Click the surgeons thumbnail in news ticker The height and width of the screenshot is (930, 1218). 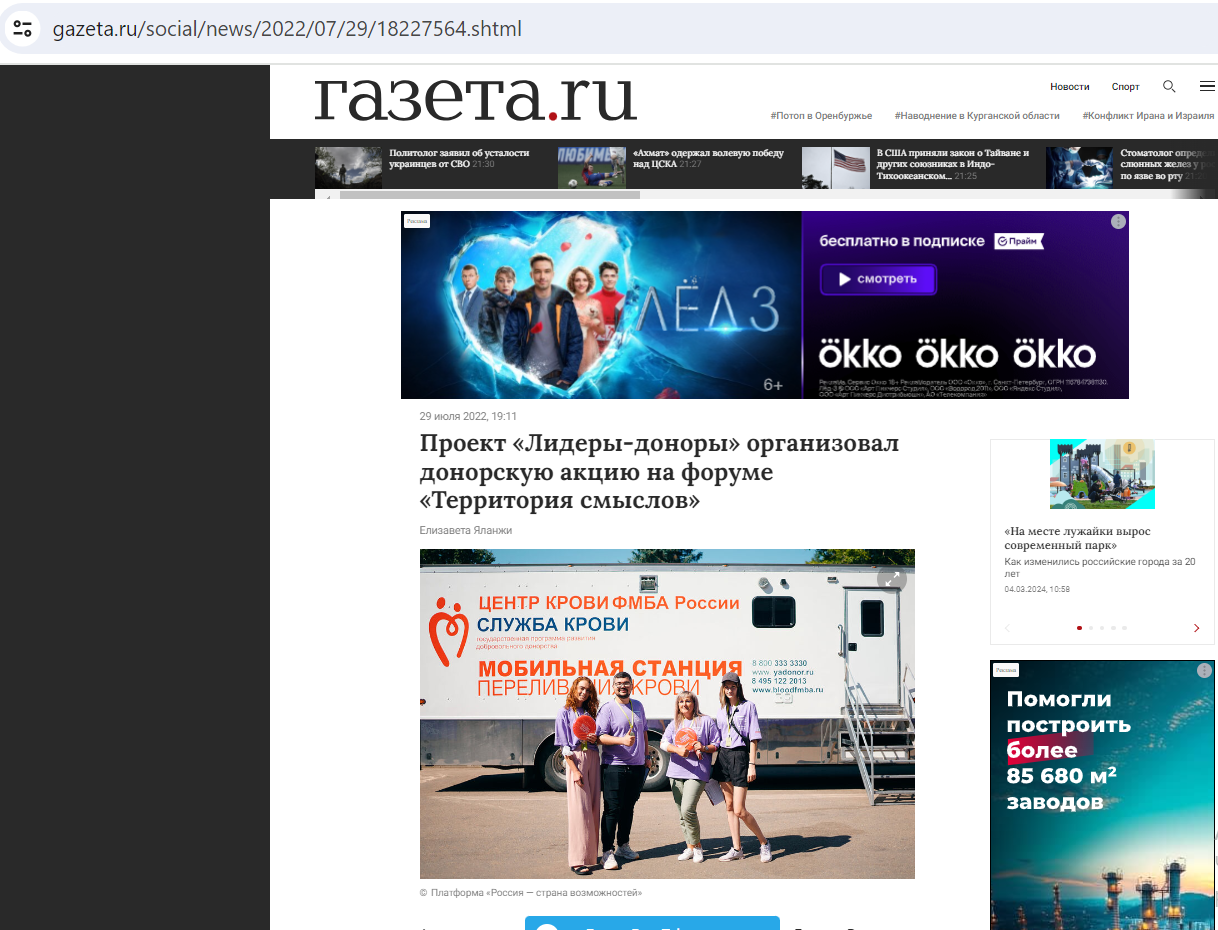(1079, 168)
